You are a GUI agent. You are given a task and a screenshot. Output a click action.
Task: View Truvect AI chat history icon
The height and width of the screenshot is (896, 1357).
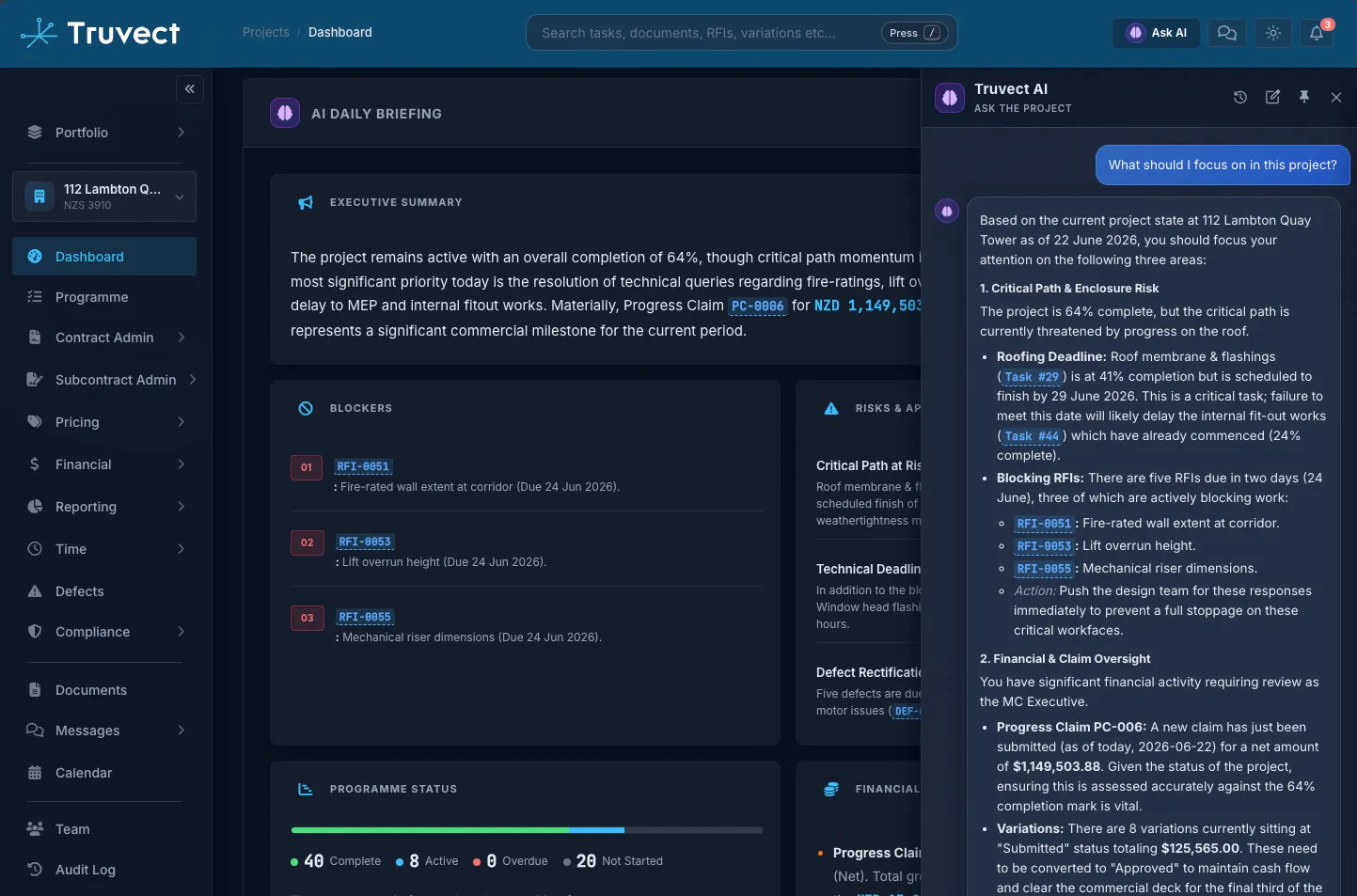1240,97
